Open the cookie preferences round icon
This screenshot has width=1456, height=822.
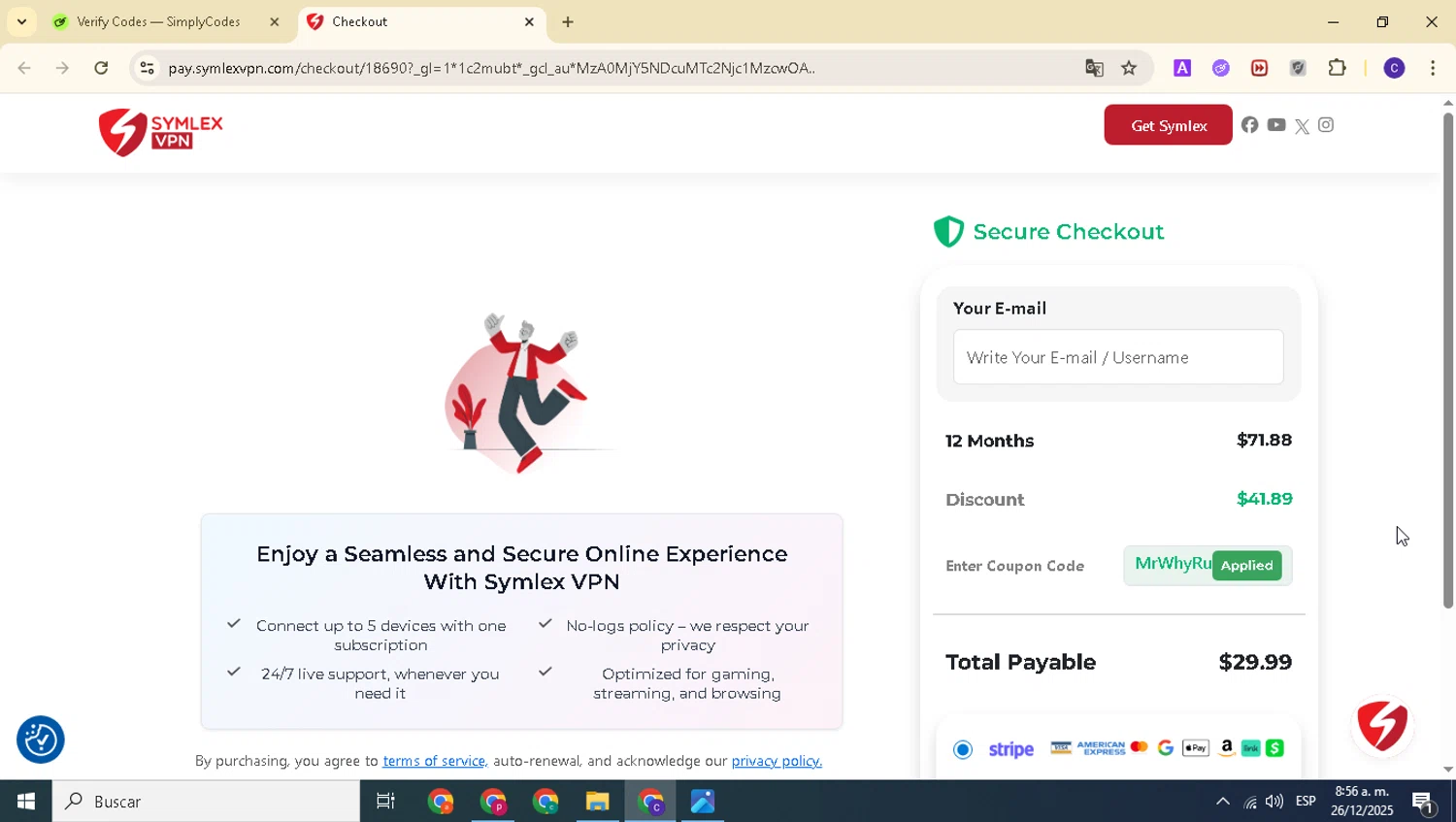tap(41, 740)
